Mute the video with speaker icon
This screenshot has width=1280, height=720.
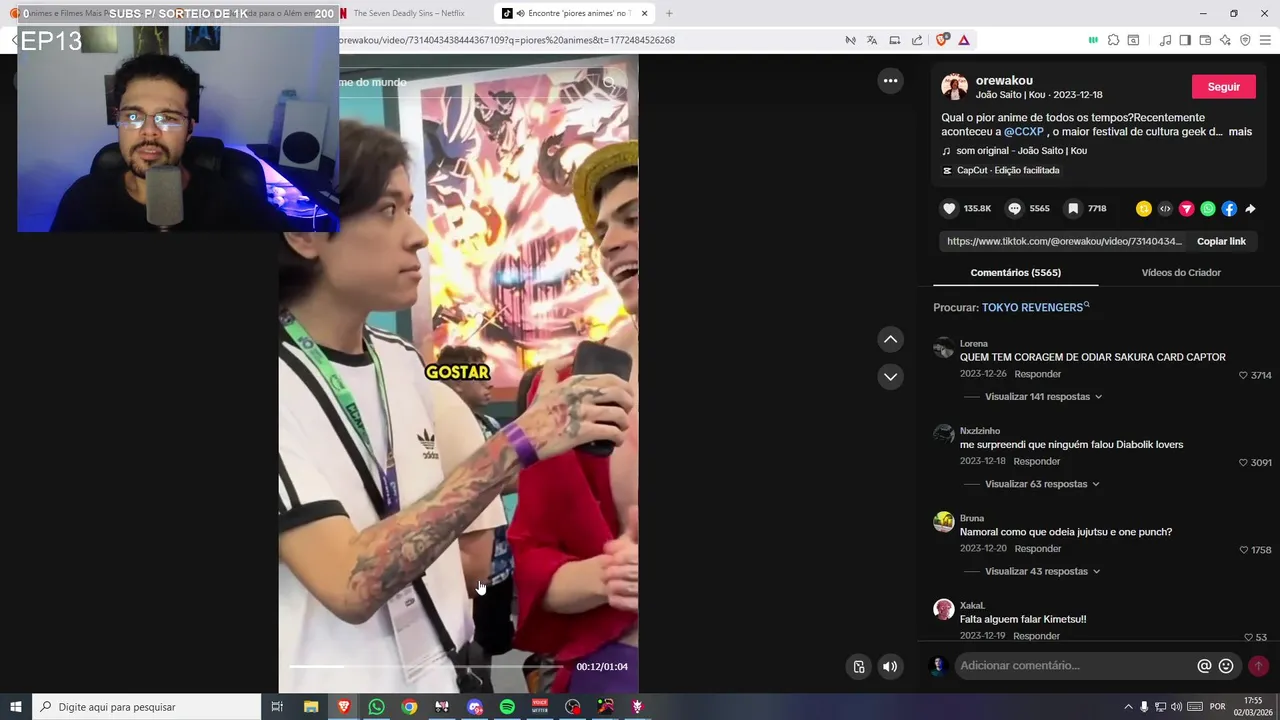[x=890, y=667]
